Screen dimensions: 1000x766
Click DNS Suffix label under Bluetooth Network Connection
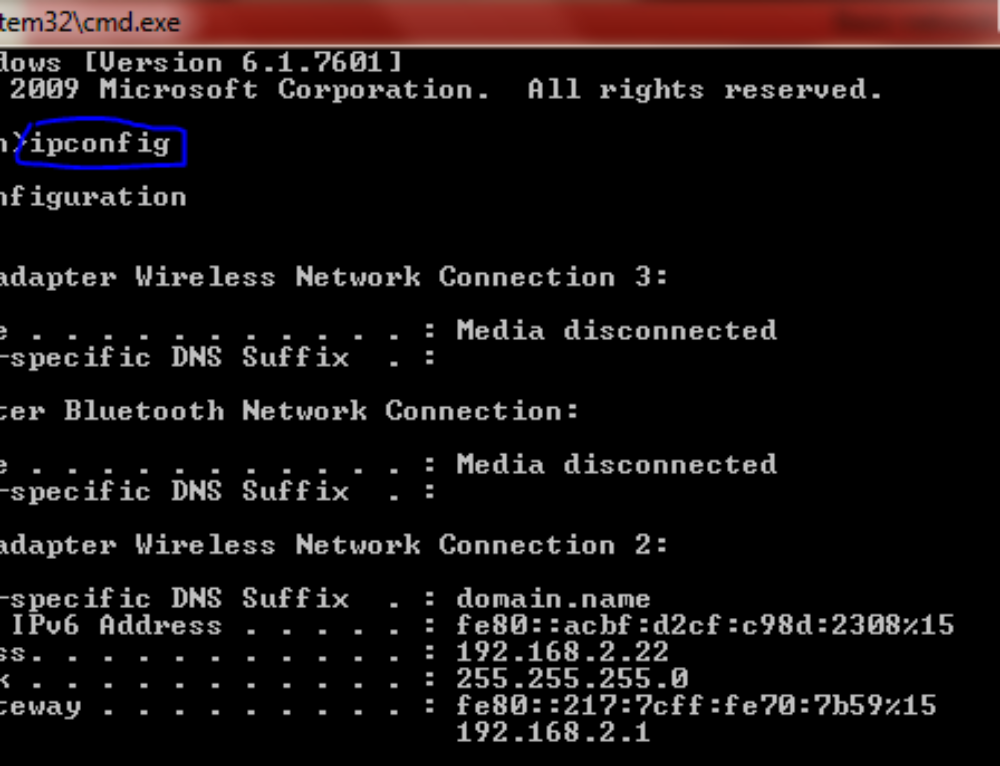(x=260, y=491)
